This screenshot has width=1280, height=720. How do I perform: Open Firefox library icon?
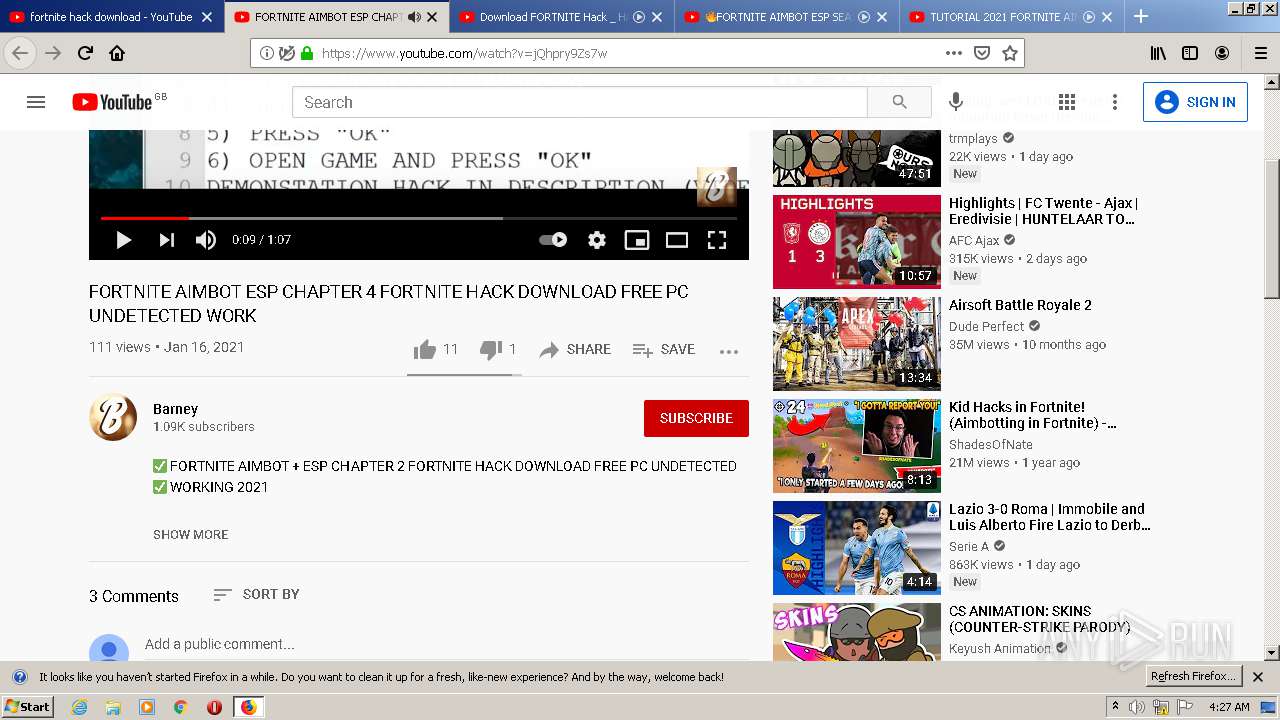[1158, 53]
